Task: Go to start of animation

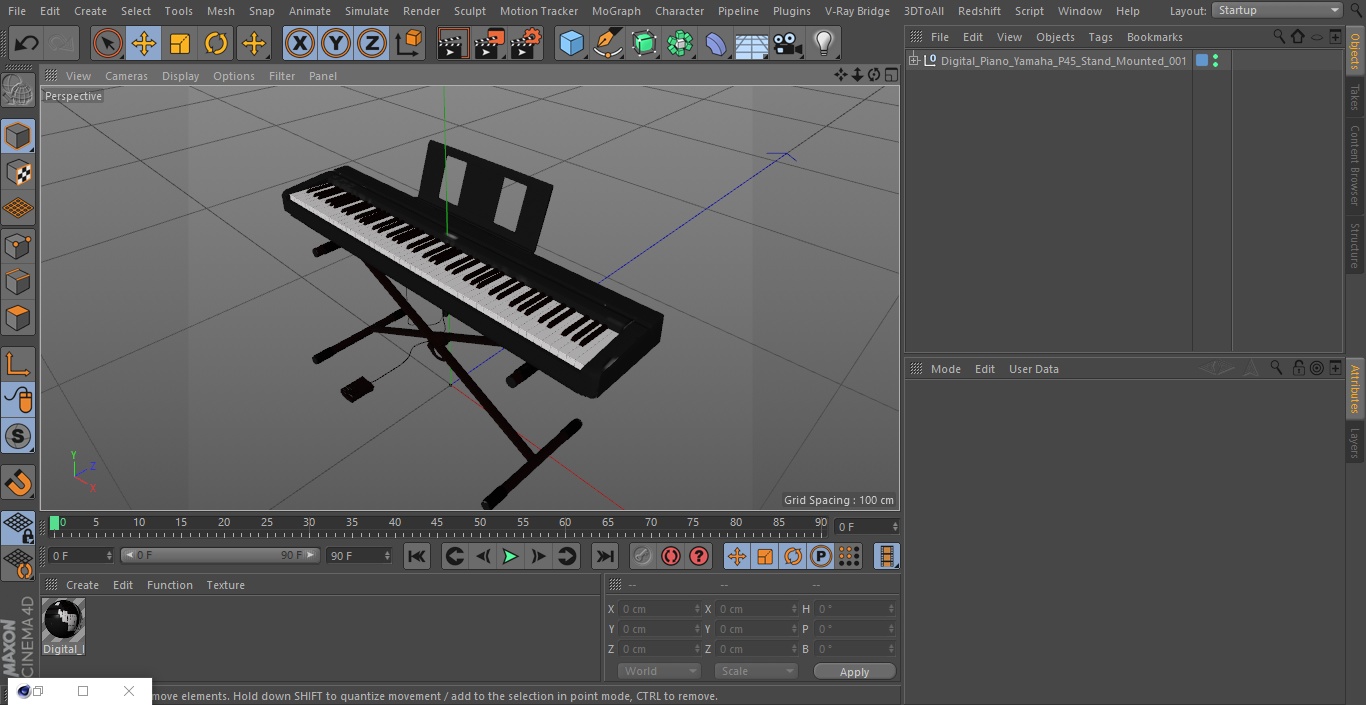Action: (x=417, y=556)
